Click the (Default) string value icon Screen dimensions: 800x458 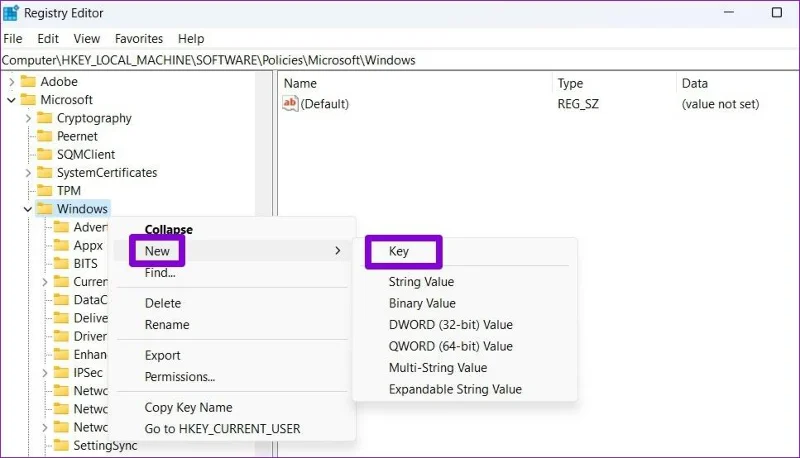[x=290, y=104]
